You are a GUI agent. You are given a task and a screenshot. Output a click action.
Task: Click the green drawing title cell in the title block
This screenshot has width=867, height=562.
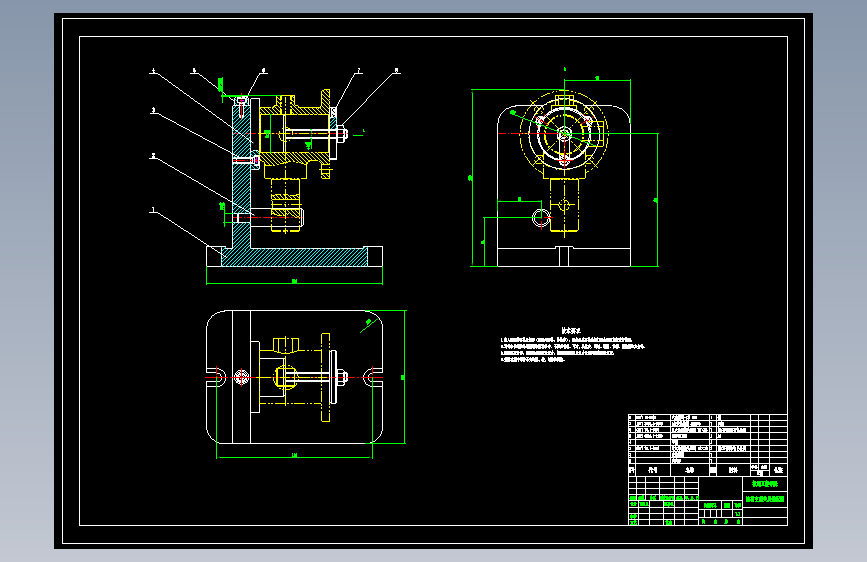(765, 499)
